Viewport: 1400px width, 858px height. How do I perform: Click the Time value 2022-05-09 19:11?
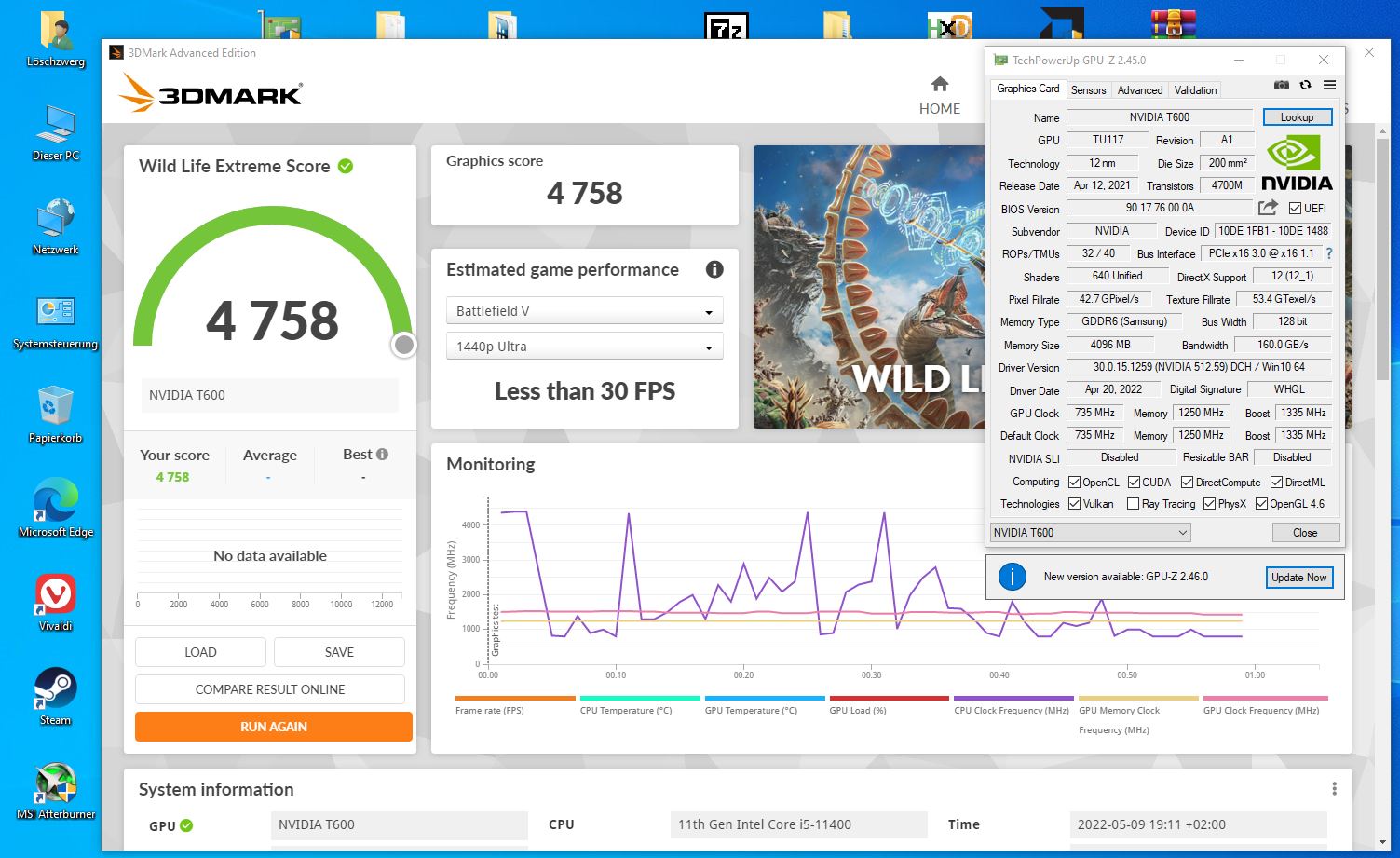1198,824
